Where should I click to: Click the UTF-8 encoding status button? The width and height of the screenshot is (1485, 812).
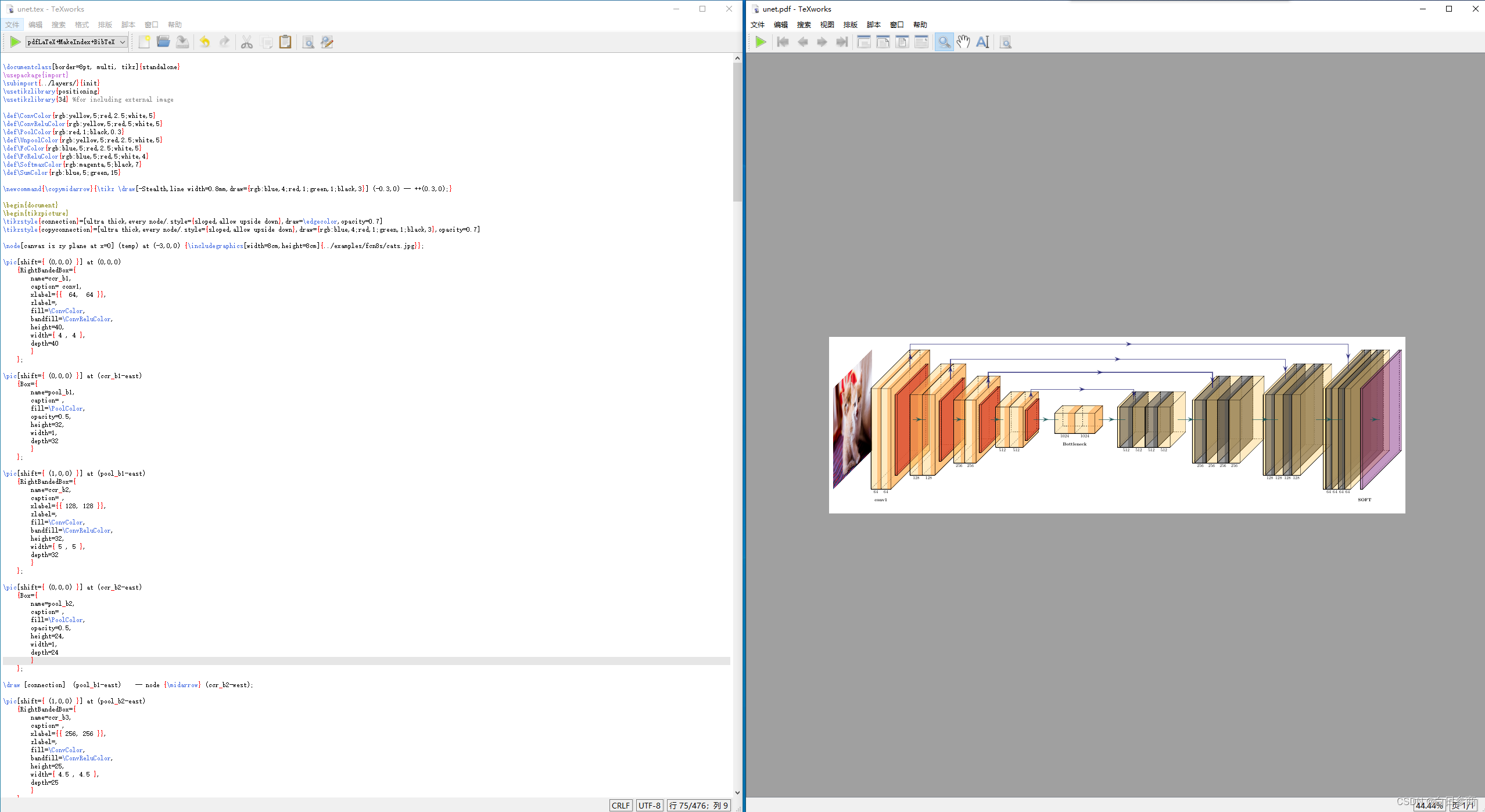pyautogui.click(x=649, y=805)
